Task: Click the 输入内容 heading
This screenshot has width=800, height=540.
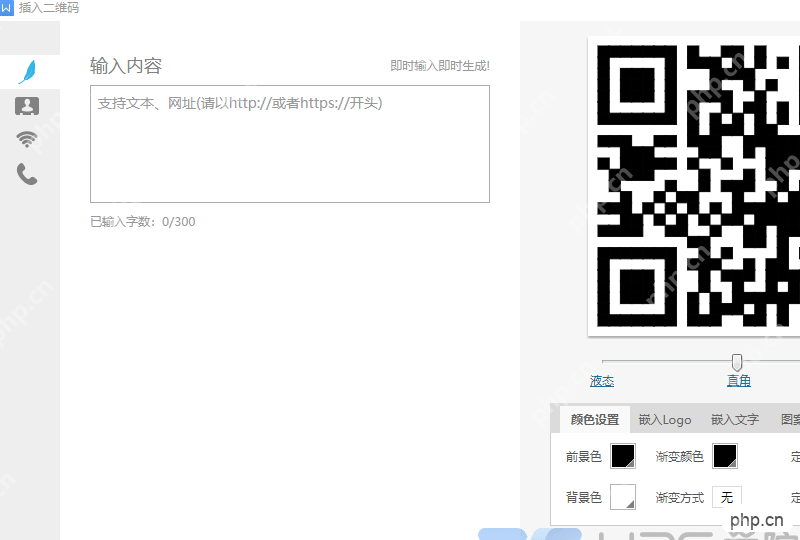Action: [x=126, y=66]
